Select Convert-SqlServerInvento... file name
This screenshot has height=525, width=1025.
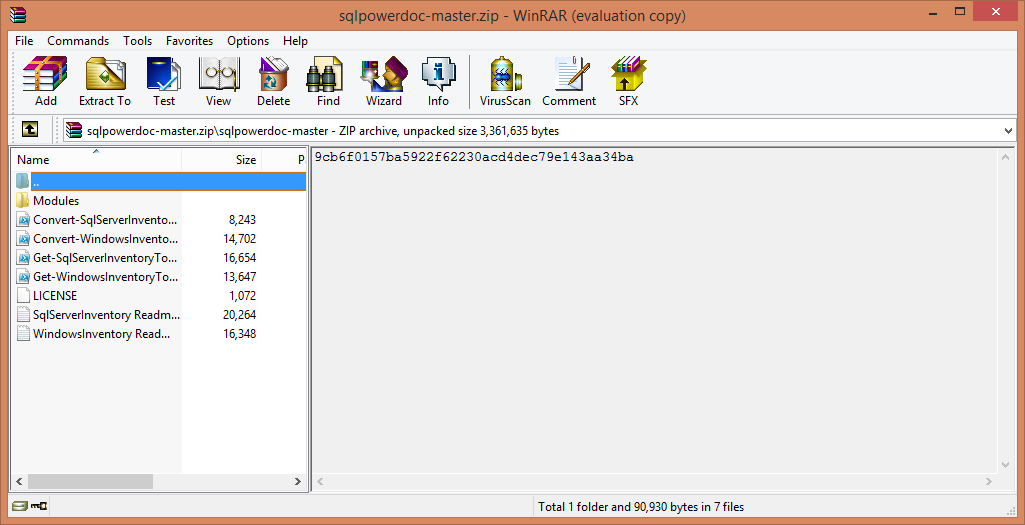pyautogui.click(x=105, y=220)
